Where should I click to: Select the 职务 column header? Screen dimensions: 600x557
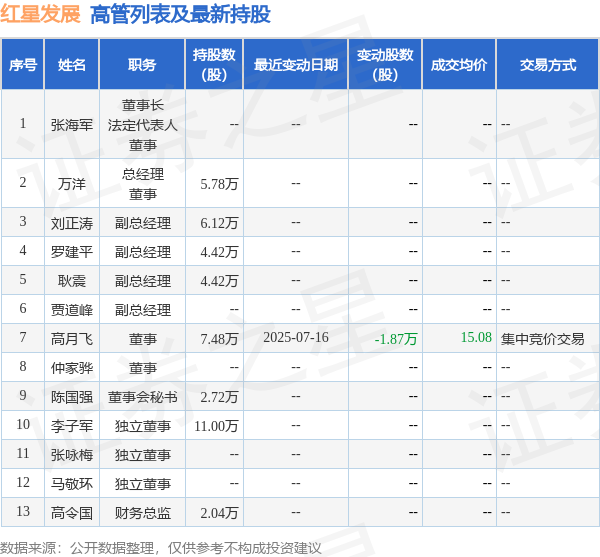point(142,65)
